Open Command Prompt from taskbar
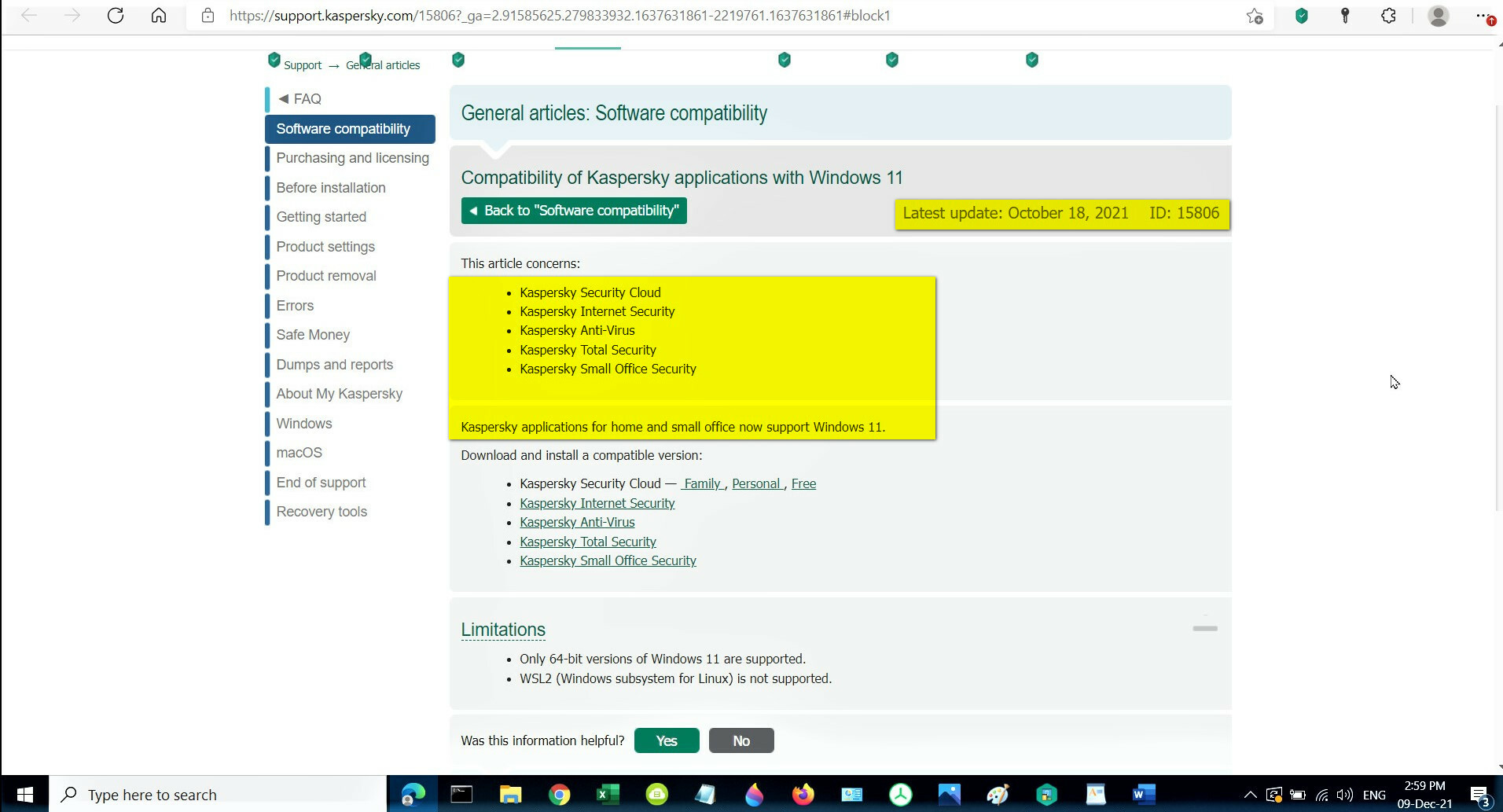This screenshot has height=812, width=1503. click(x=461, y=795)
